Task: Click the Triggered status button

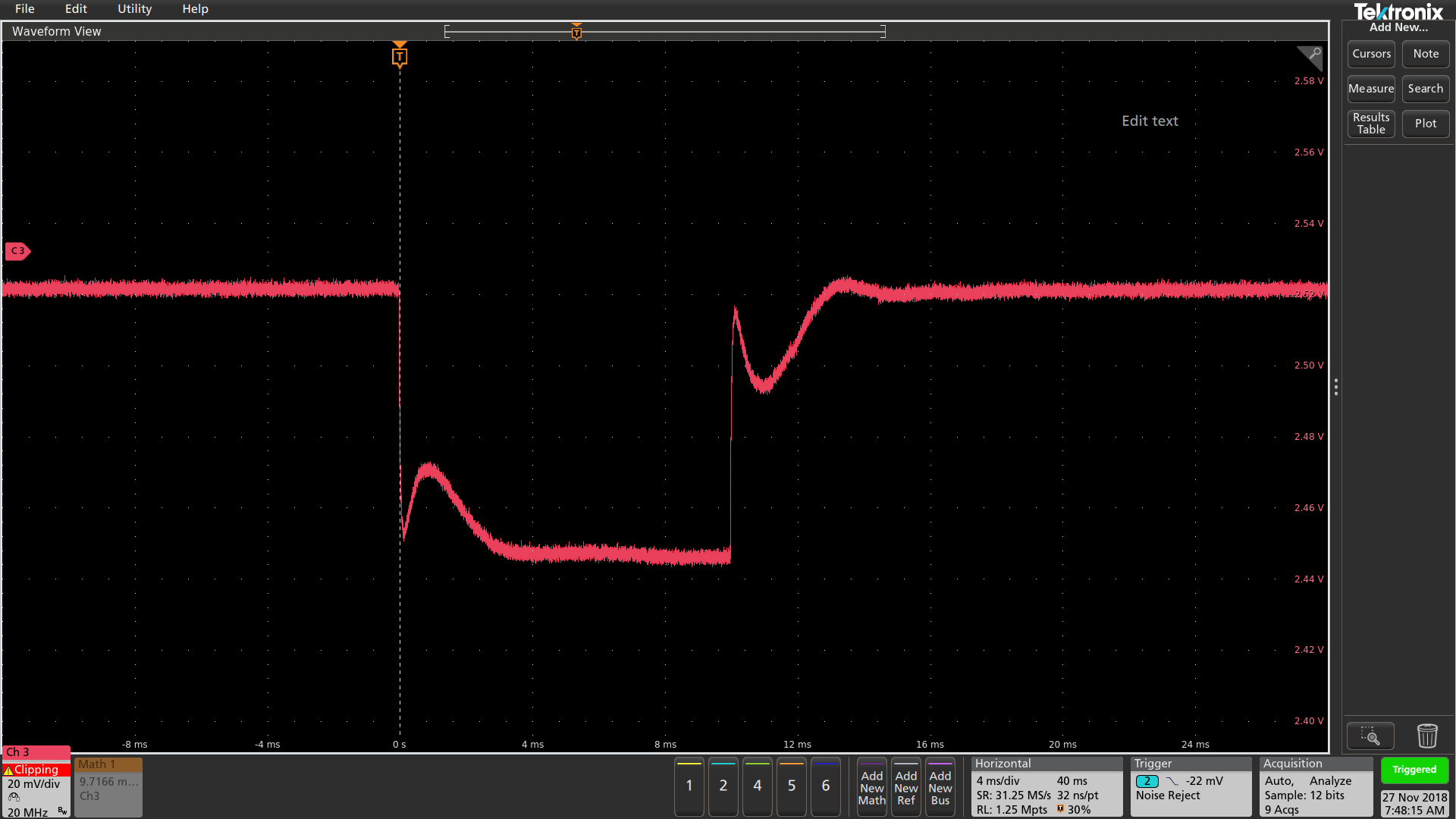Action: click(x=1414, y=770)
